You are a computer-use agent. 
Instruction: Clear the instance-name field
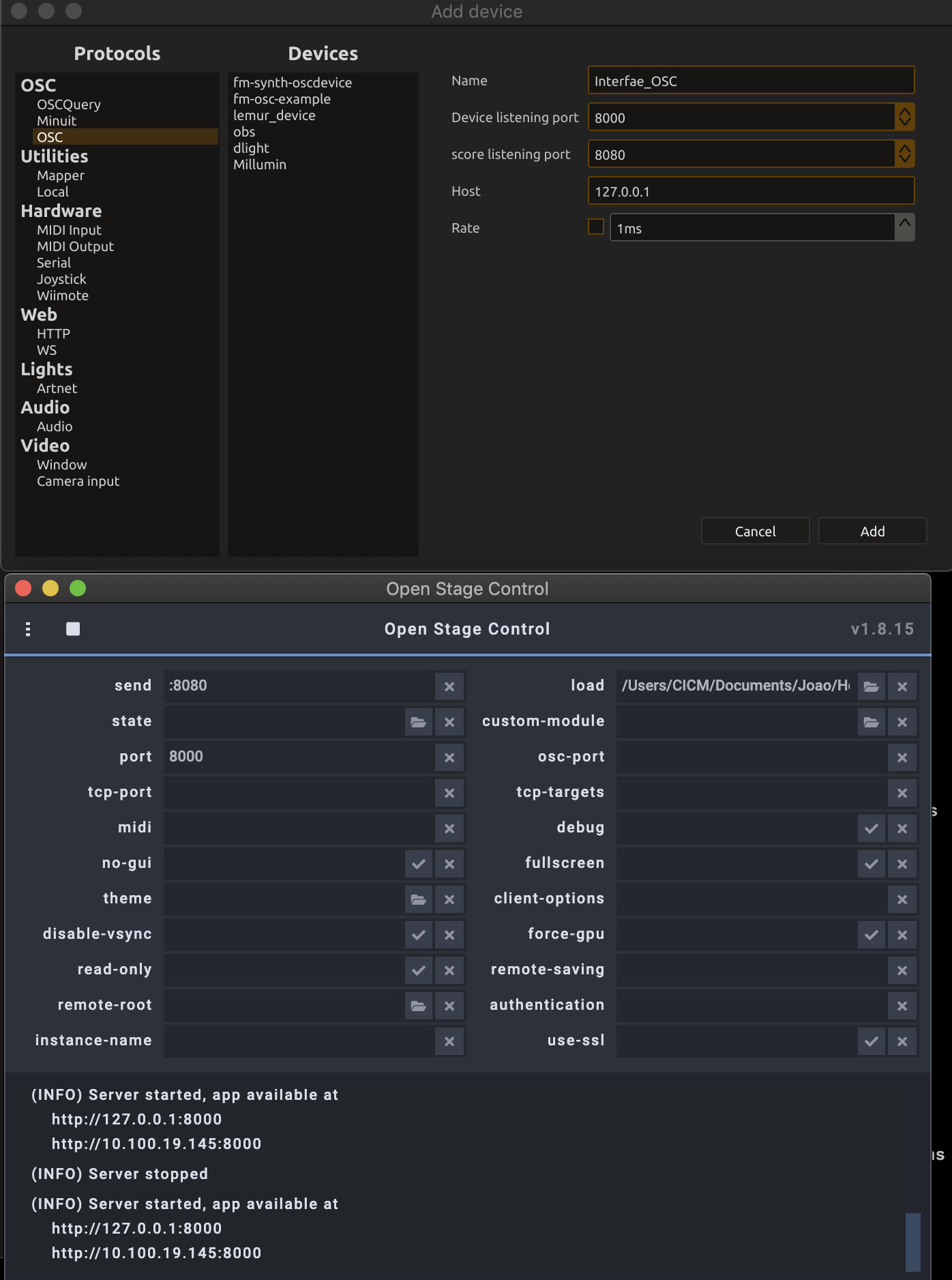pos(449,1041)
